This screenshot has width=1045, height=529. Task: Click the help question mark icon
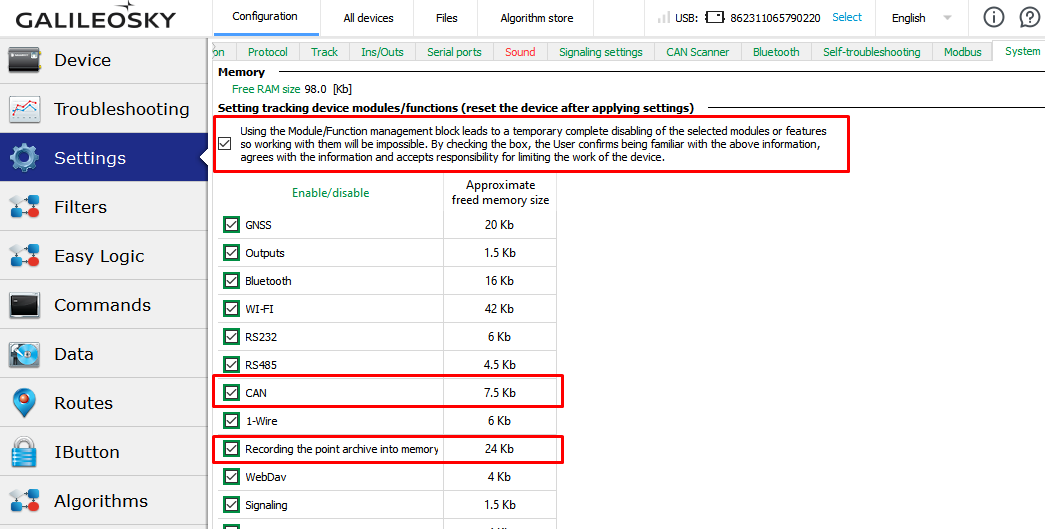[1029, 17]
